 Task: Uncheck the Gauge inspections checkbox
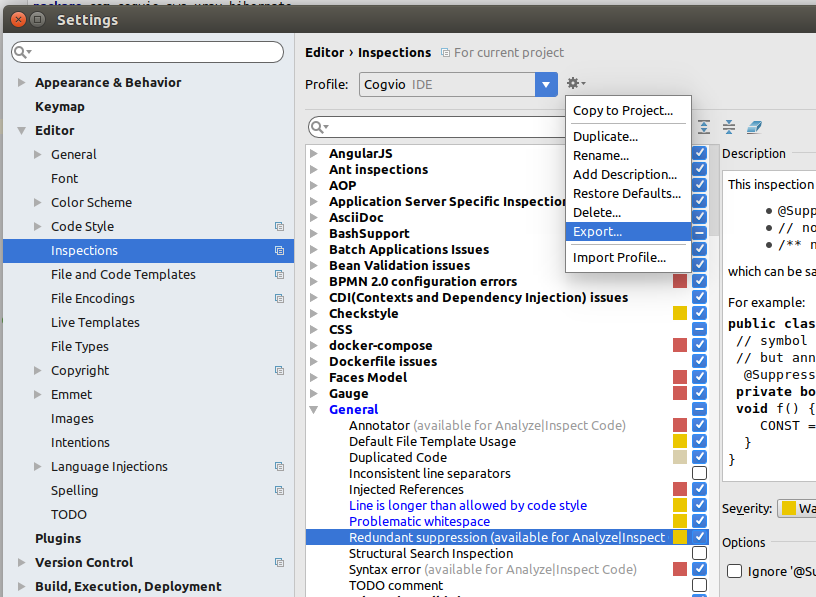(699, 393)
